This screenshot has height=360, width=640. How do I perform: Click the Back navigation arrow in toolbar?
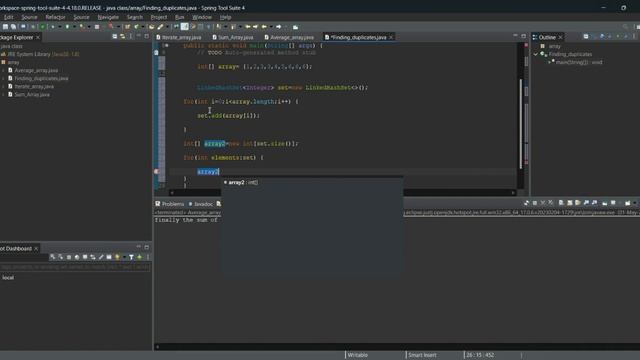pos(264,27)
